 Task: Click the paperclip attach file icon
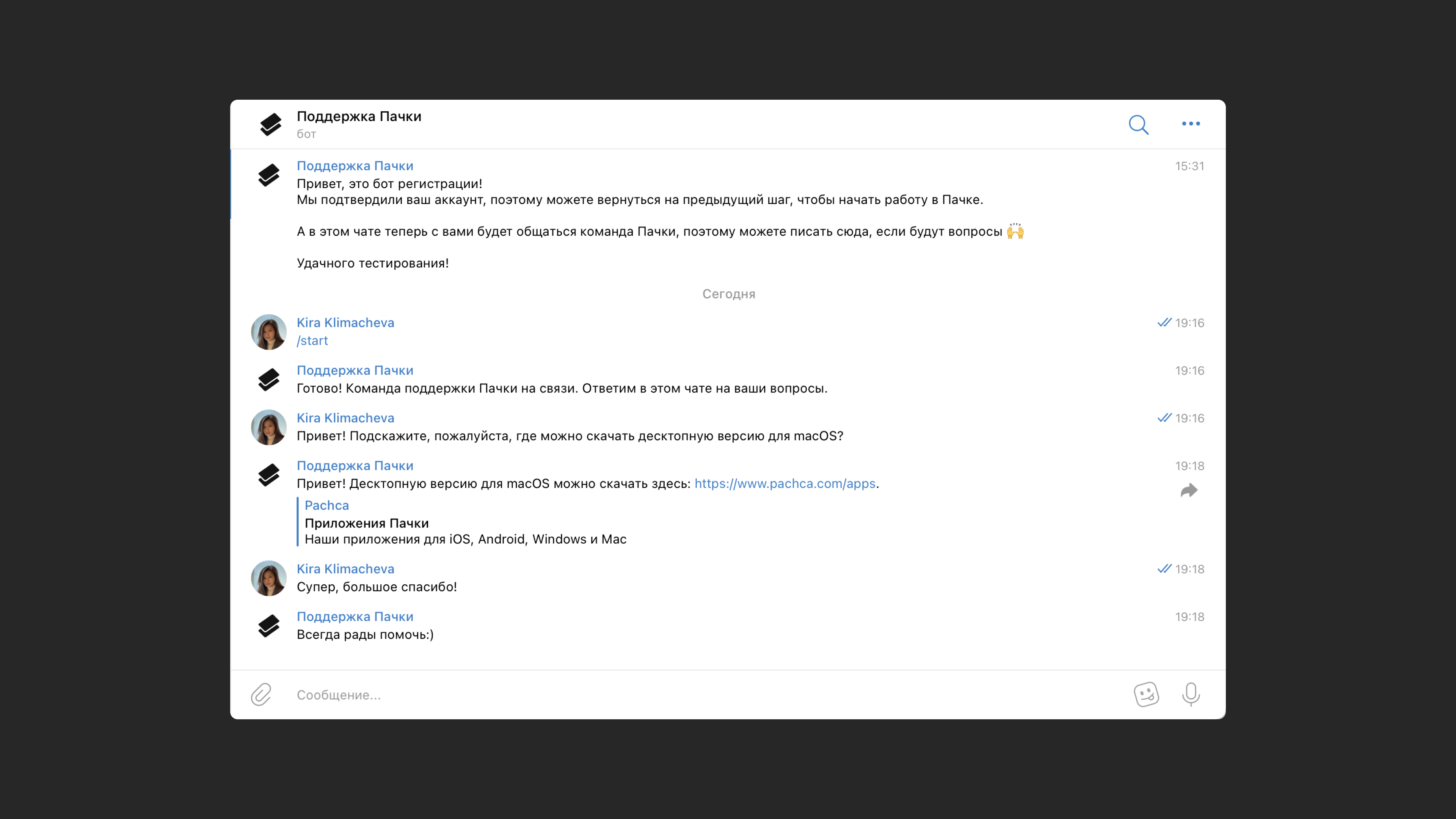click(x=261, y=694)
